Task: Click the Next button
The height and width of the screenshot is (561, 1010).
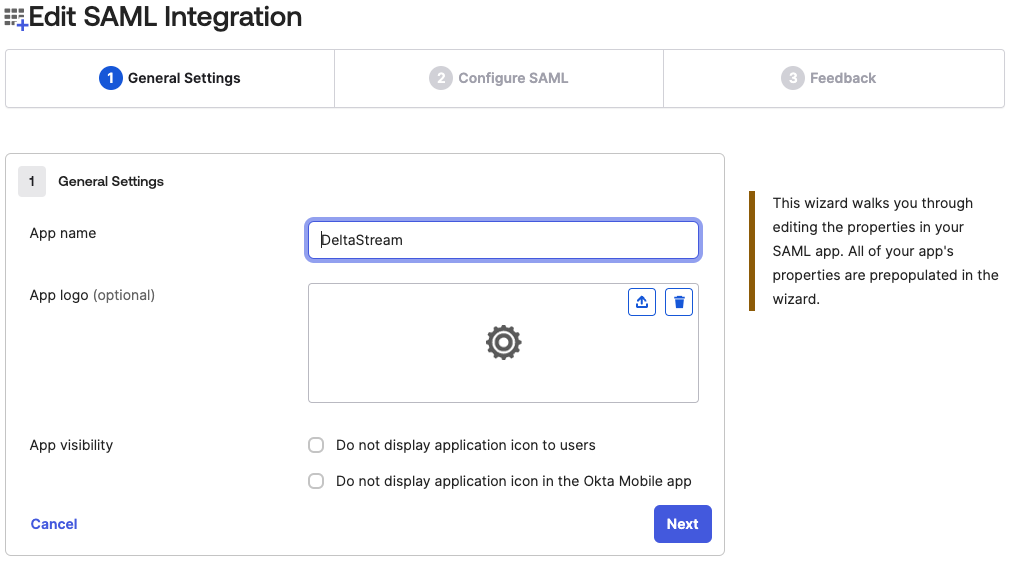Action: [683, 524]
